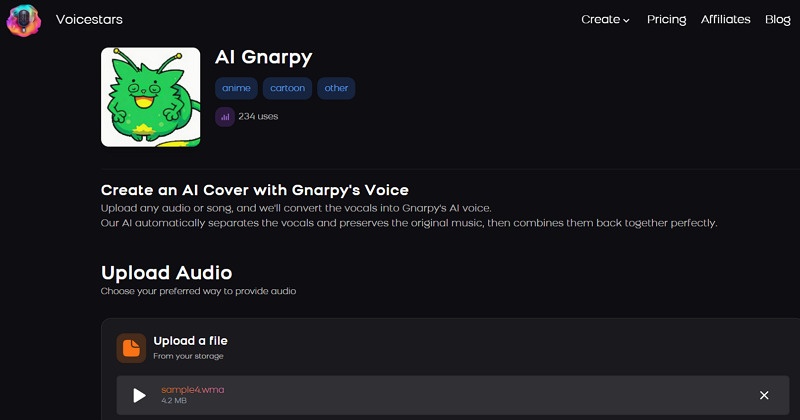Open the Pricing page
Viewport: 800px width, 420px height.
(666, 19)
